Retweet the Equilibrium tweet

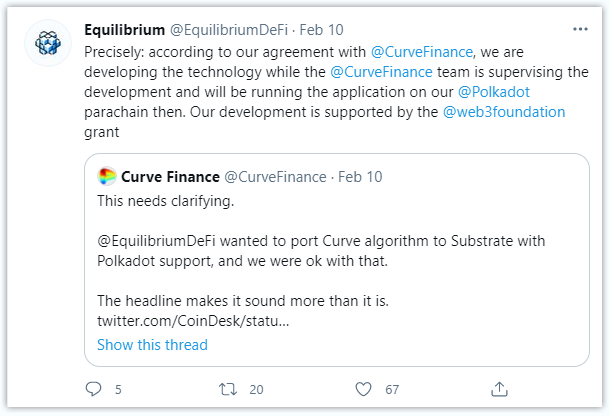pos(227,387)
